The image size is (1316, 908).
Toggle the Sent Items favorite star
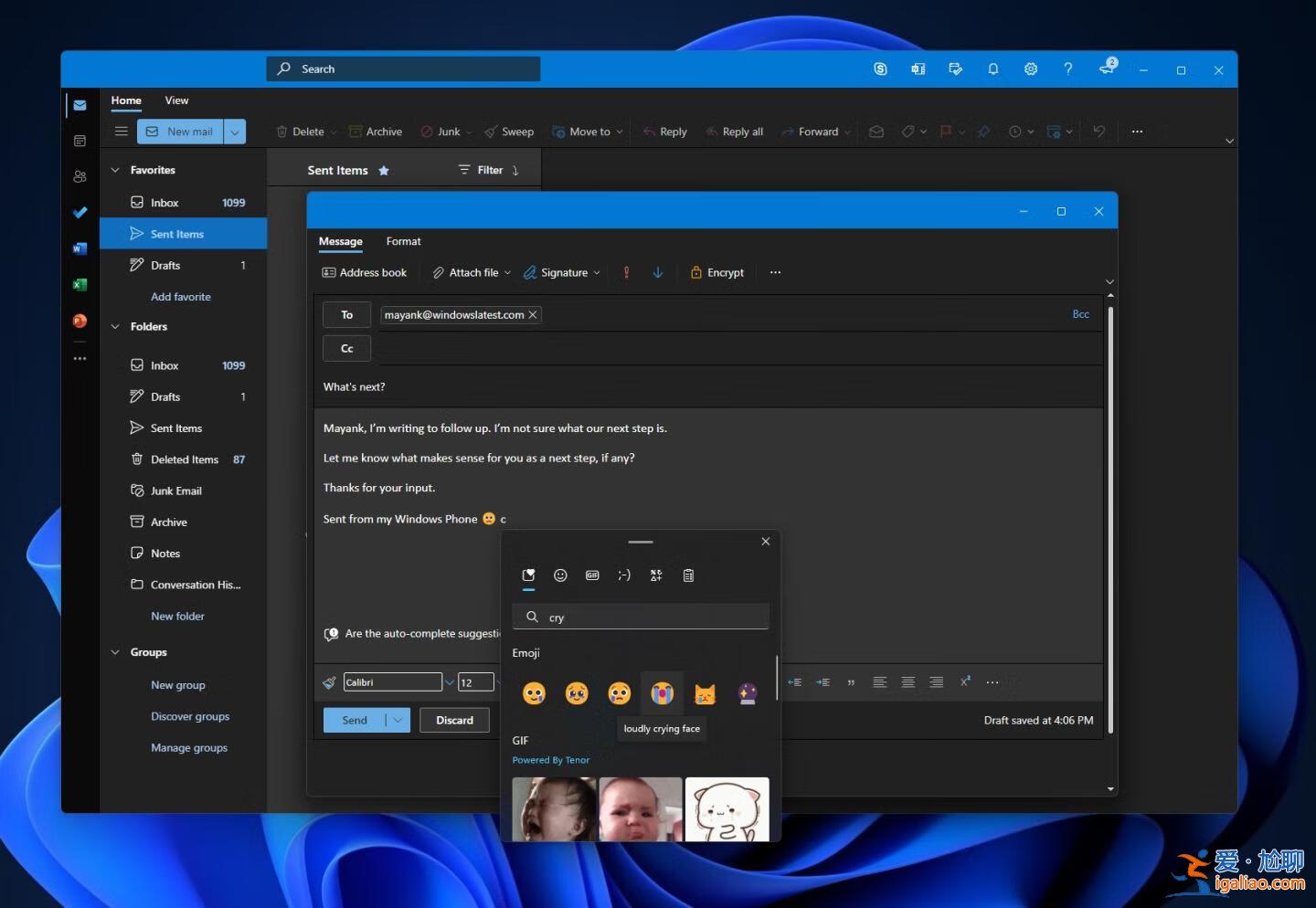[x=384, y=171]
